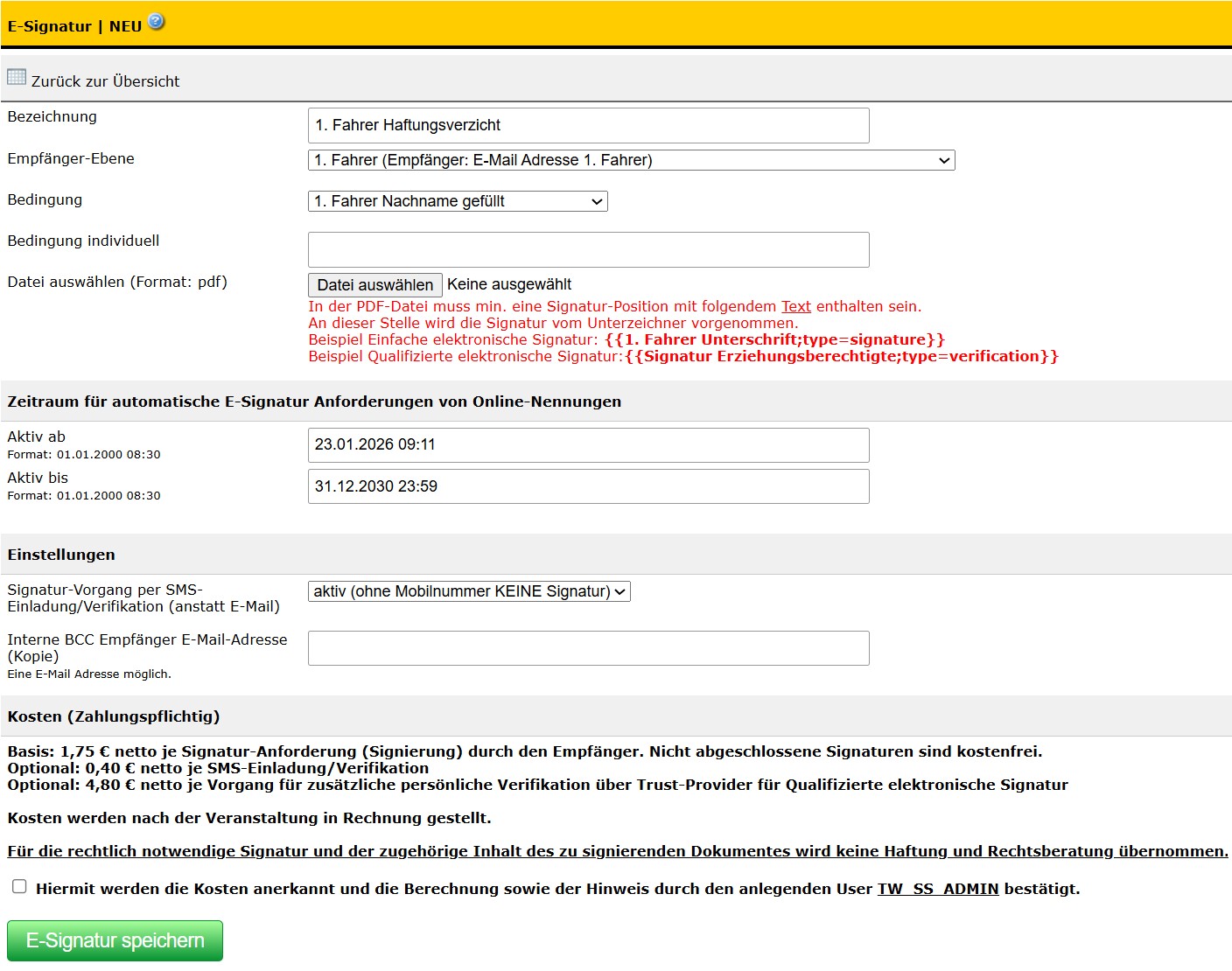Go back via Zurück zur Übersicht link
The image size is (1232, 971).
105,81
